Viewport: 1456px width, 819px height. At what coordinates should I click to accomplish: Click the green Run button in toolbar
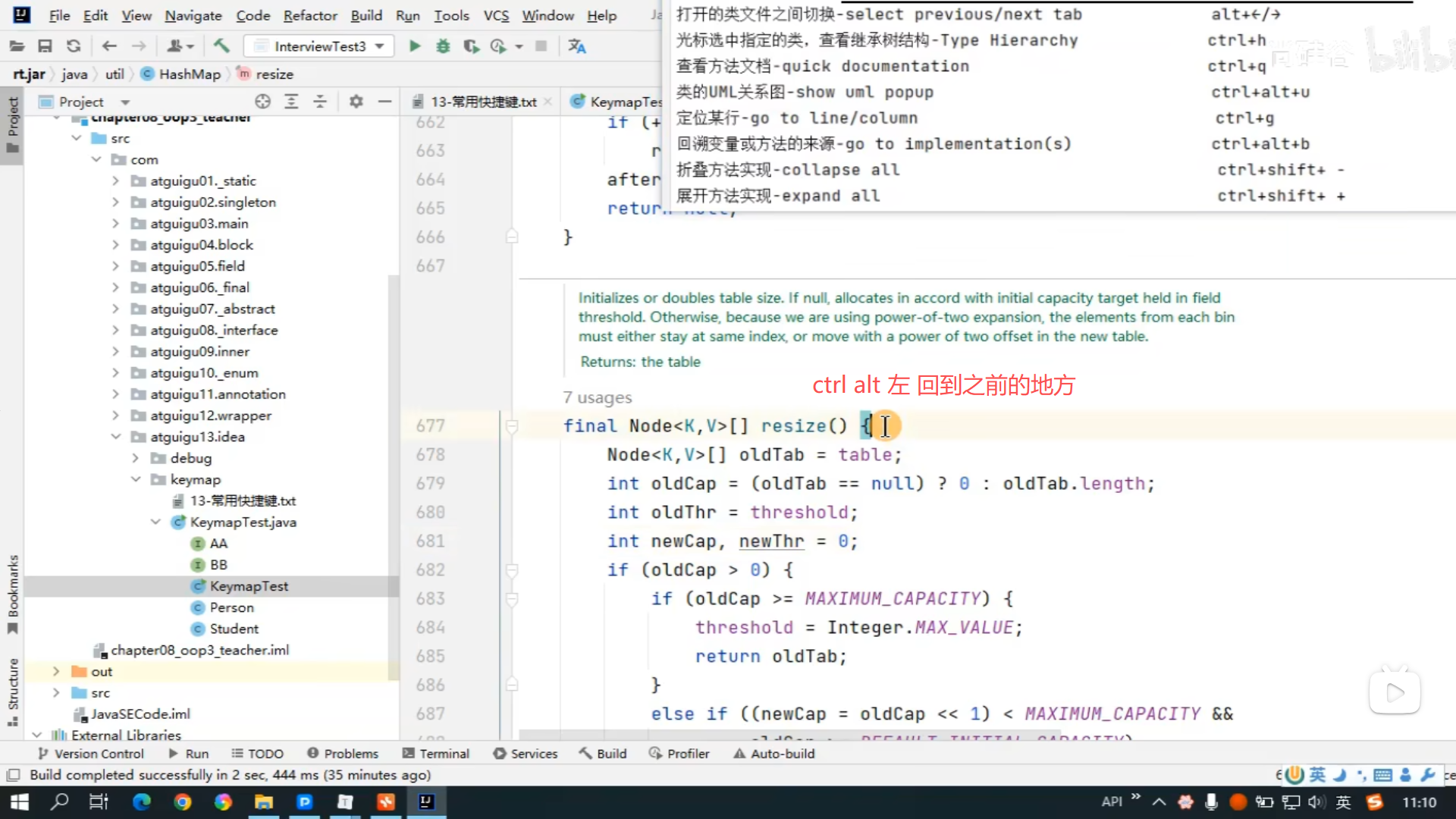tap(414, 46)
